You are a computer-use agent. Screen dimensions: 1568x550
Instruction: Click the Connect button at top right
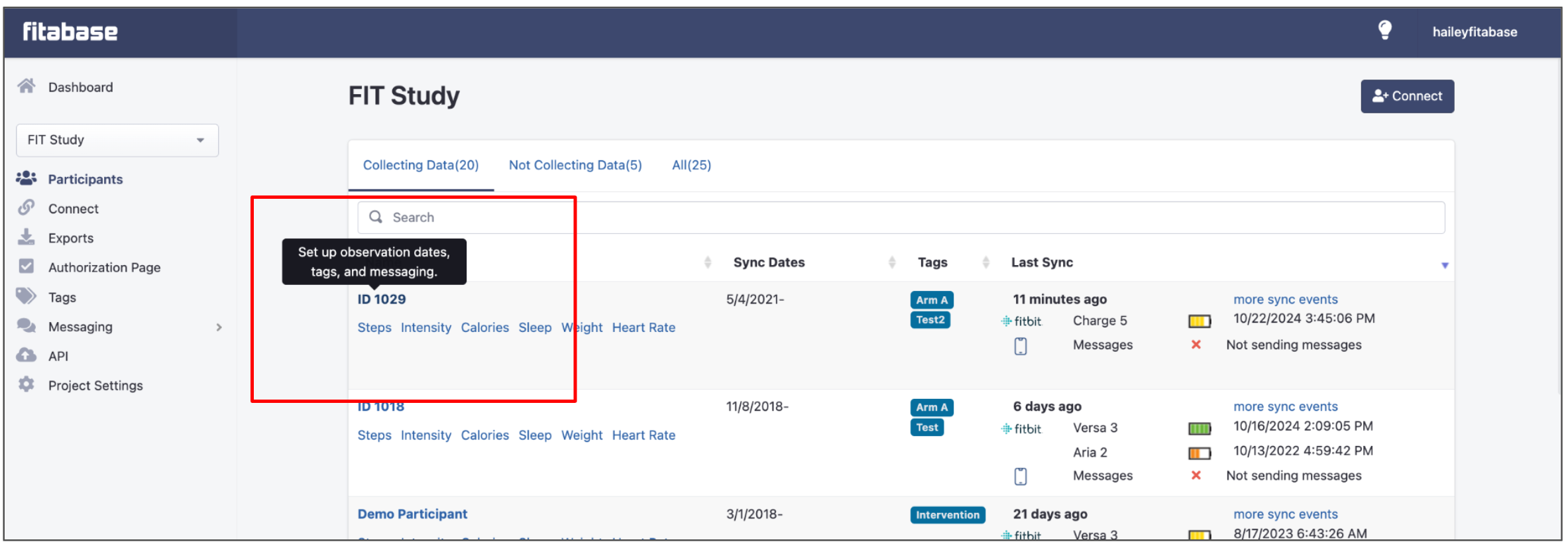pyautogui.click(x=1408, y=96)
